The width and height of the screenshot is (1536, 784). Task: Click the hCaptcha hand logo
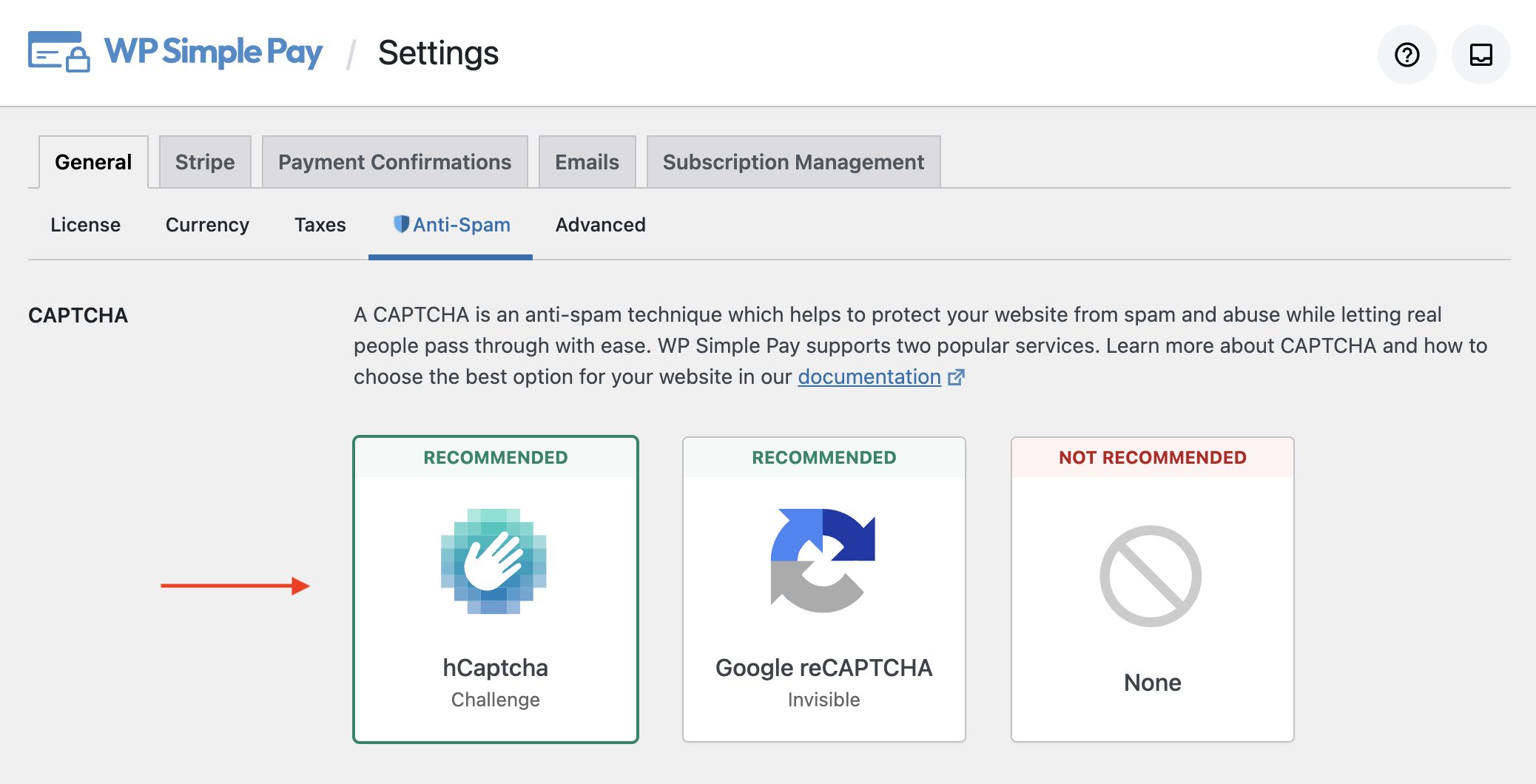(494, 561)
